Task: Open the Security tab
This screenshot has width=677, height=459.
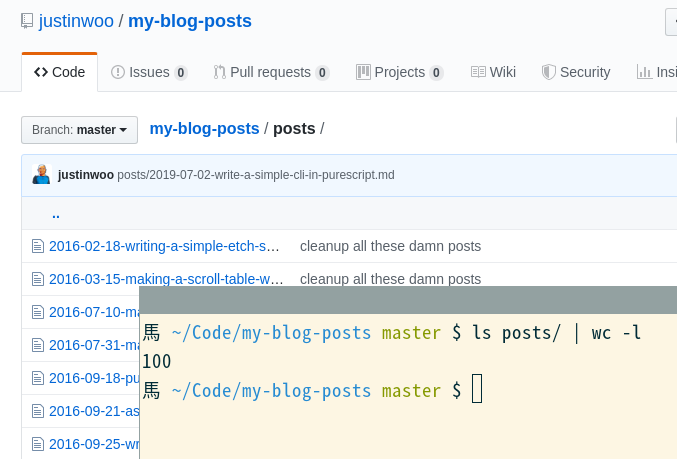Action: [576, 72]
